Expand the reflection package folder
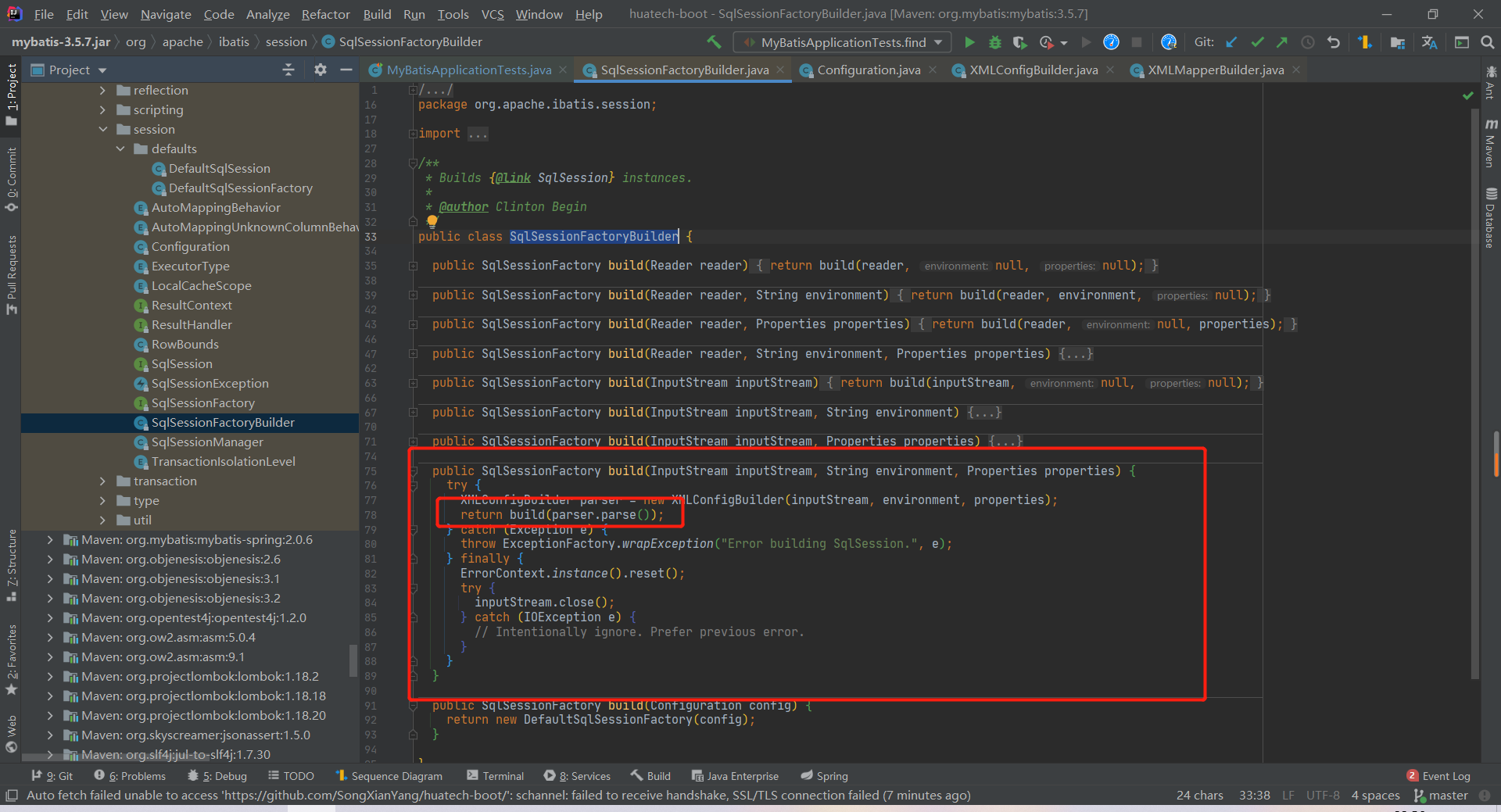This screenshot has width=1501, height=812. (102, 91)
